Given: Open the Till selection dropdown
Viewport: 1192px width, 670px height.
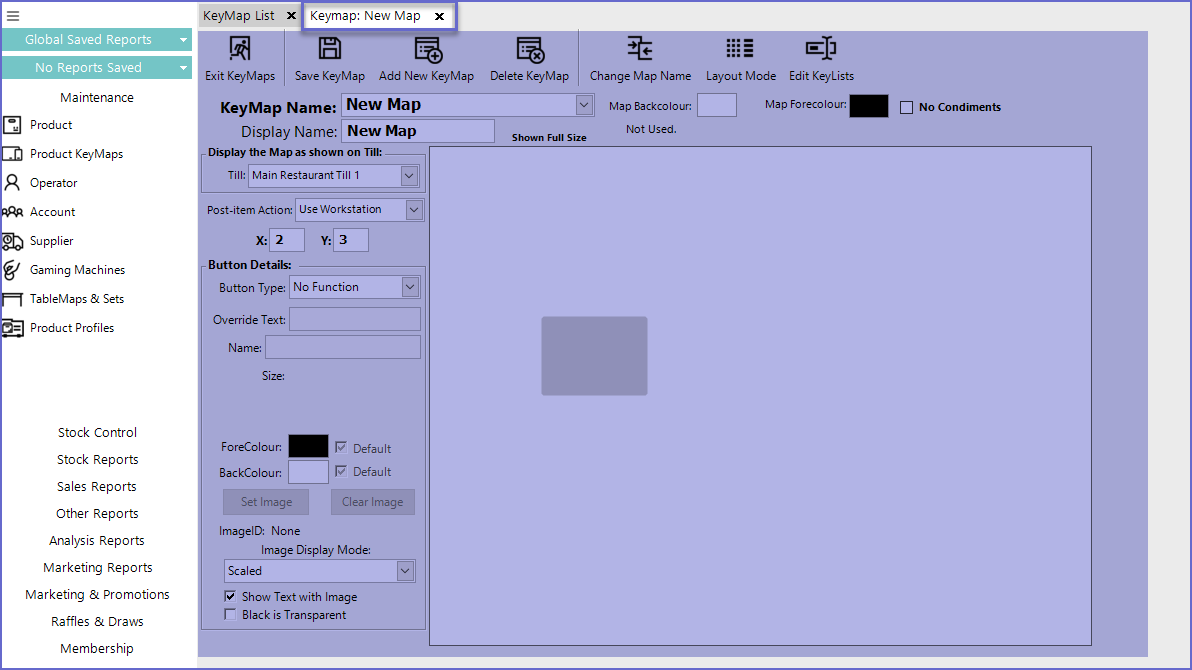Looking at the screenshot, I should (x=408, y=176).
